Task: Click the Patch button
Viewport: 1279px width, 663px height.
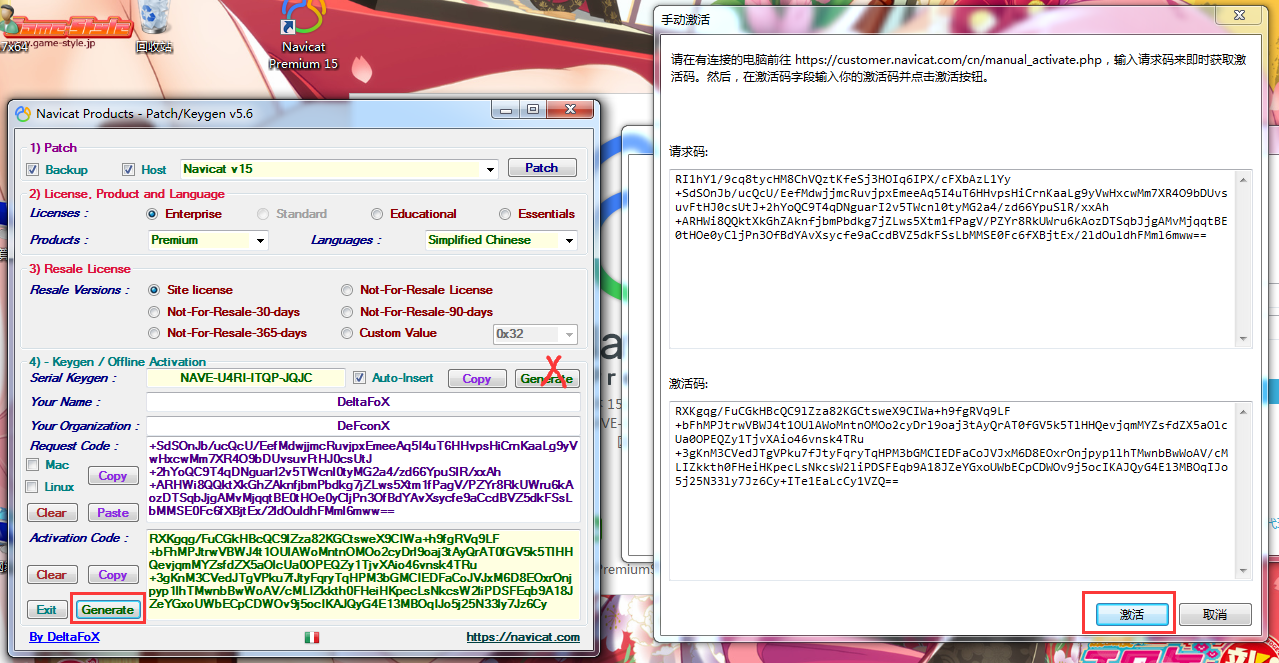Action: [x=542, y=168]
